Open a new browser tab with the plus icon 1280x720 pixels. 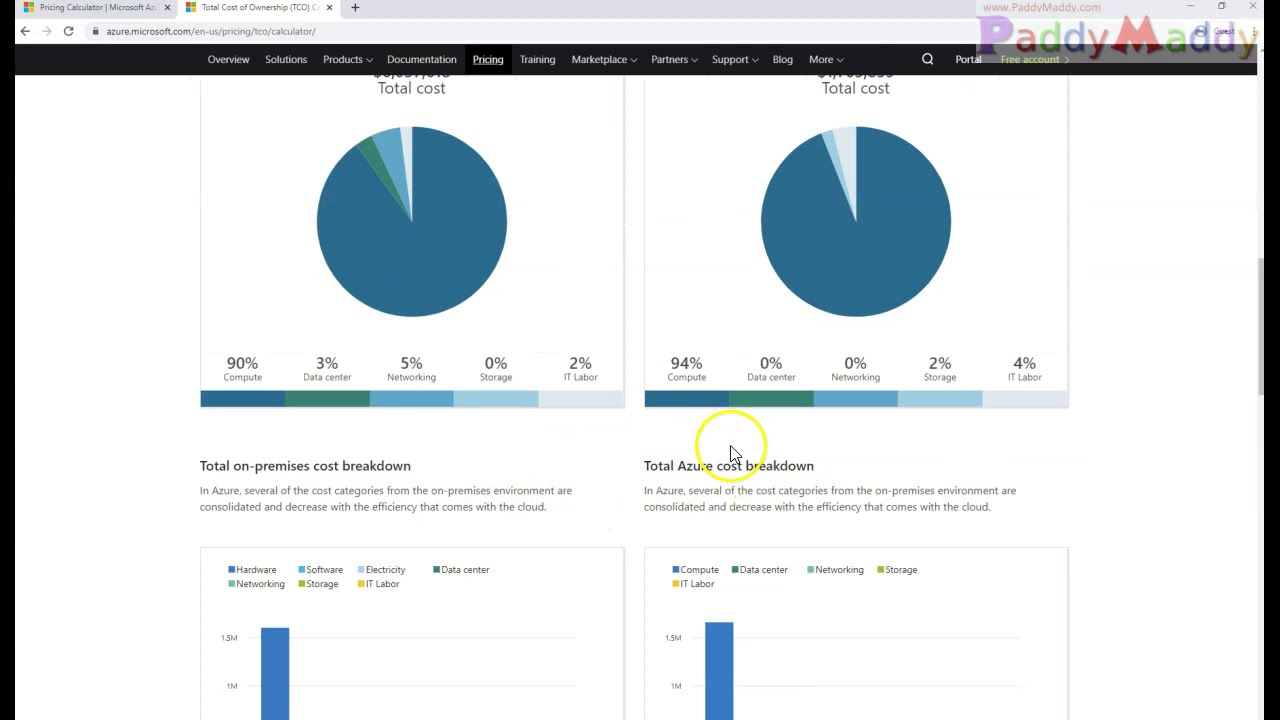pyautogui.click(x=355, y=7)
